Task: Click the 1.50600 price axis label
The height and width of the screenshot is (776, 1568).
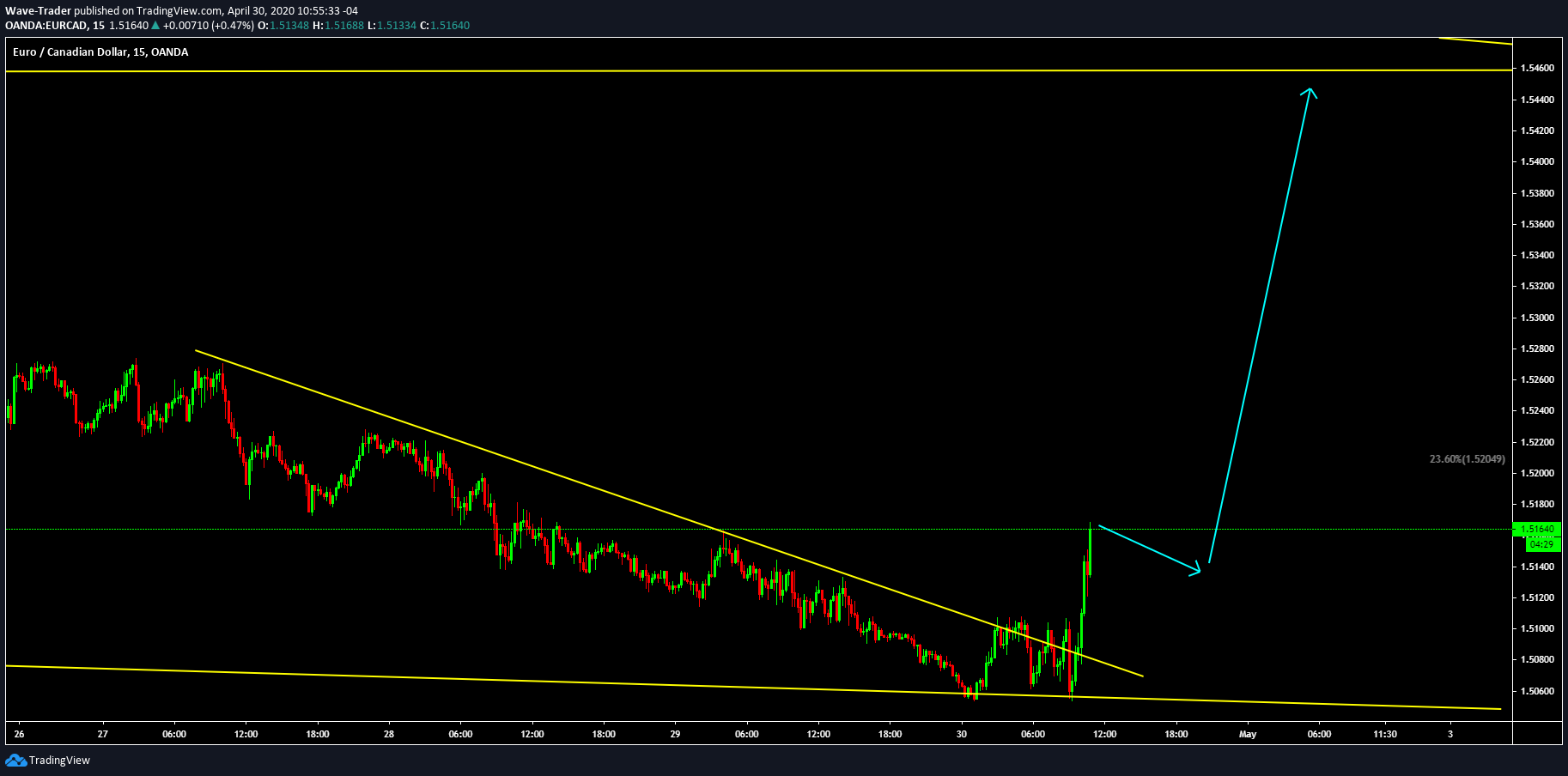Action: pos(1537,691)
